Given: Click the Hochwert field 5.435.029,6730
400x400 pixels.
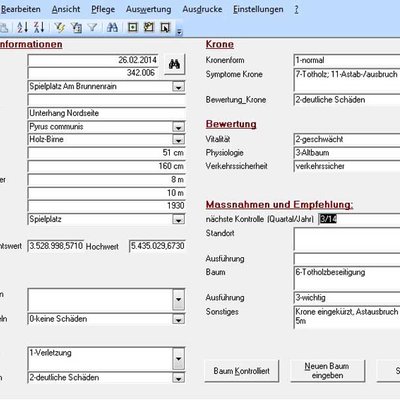Looking at the screenshot, I should click(157, 246).
